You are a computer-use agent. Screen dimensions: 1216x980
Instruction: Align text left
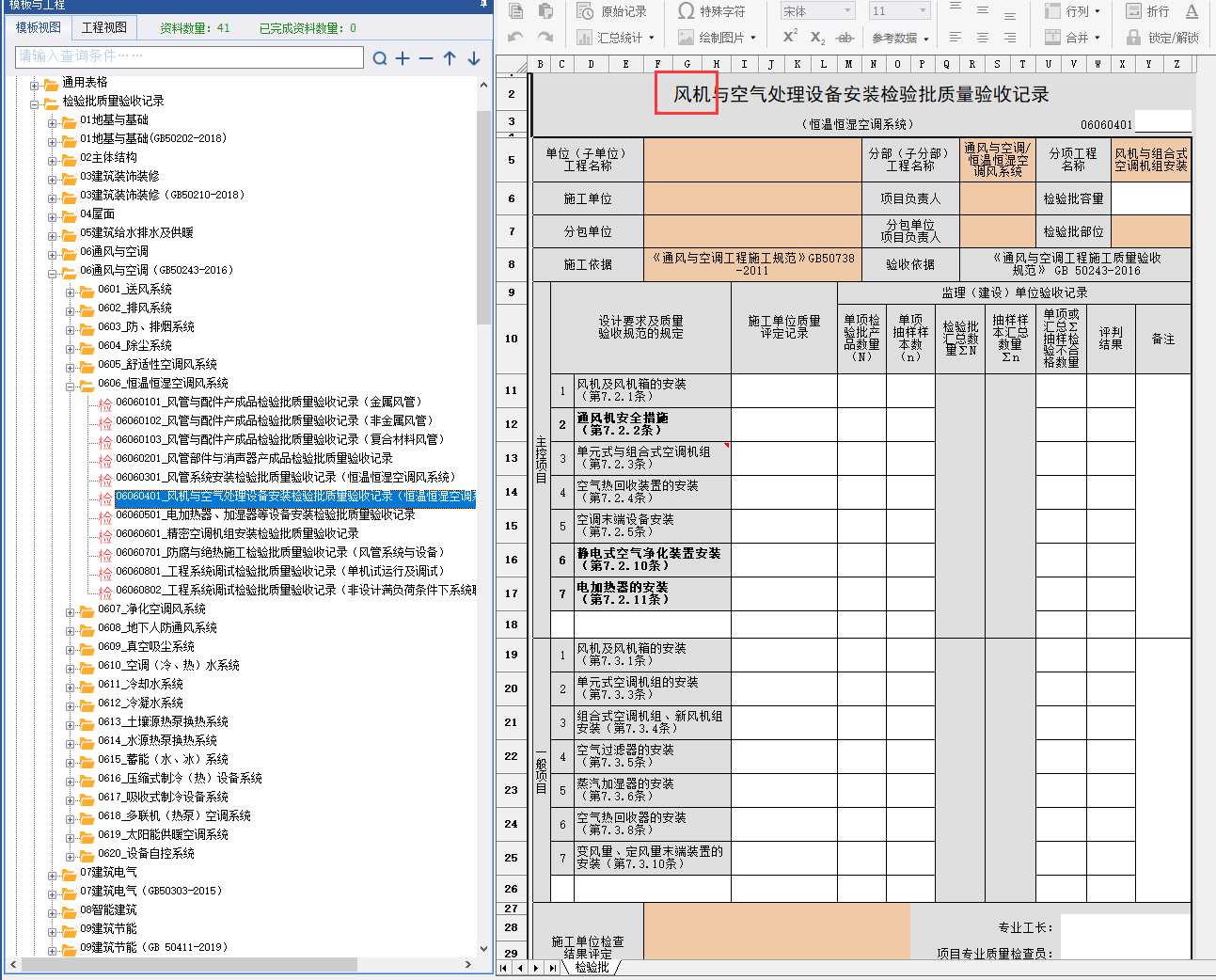pos(955,38)
